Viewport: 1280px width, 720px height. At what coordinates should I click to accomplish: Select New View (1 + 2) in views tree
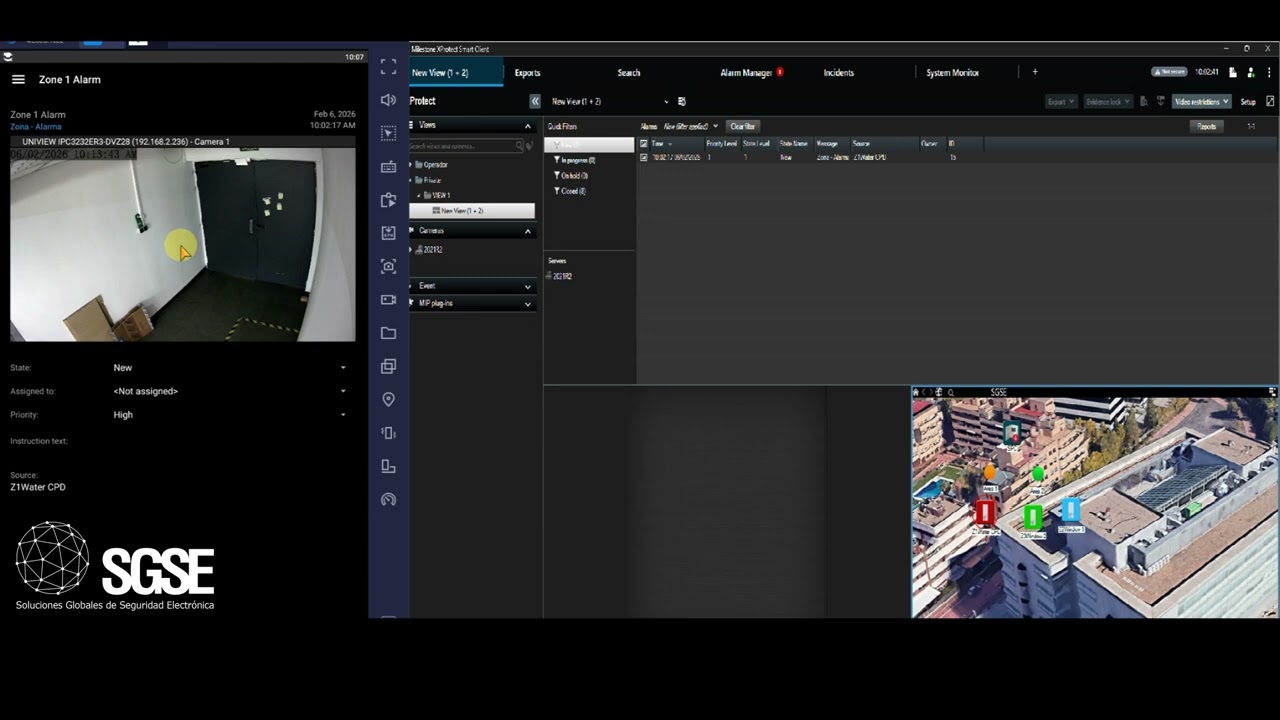(472, 211)
